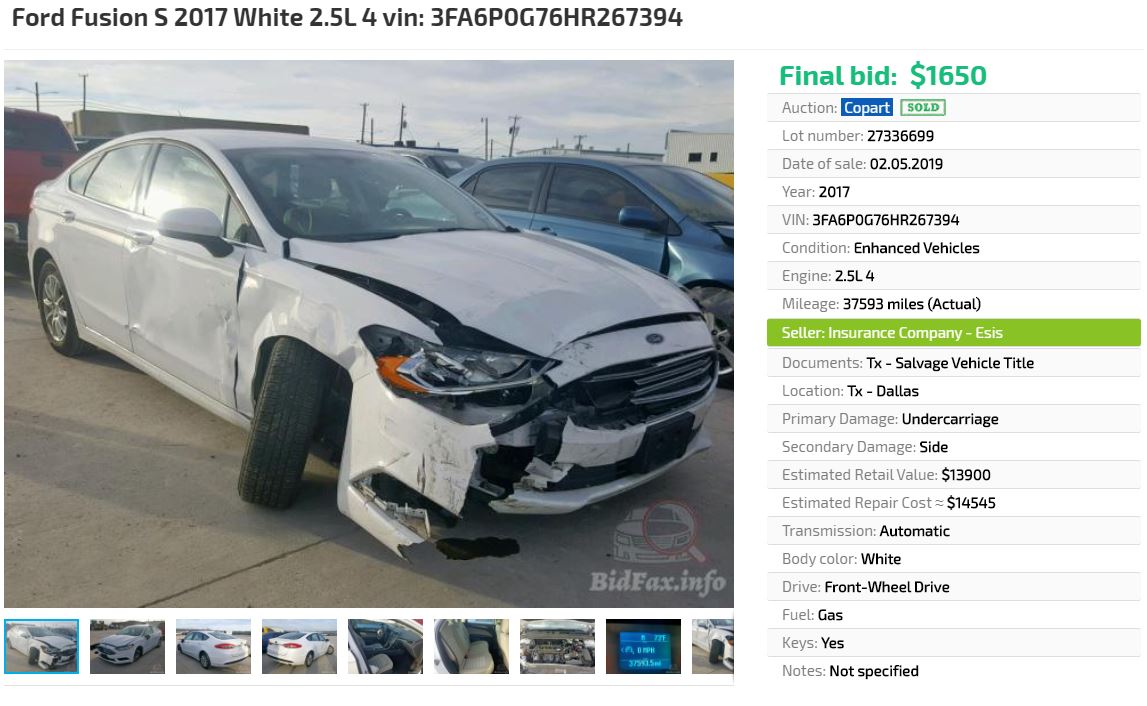View the rear seat interior thumbnail
This screenshot has height=706, width=1147.
pos(471,646)
